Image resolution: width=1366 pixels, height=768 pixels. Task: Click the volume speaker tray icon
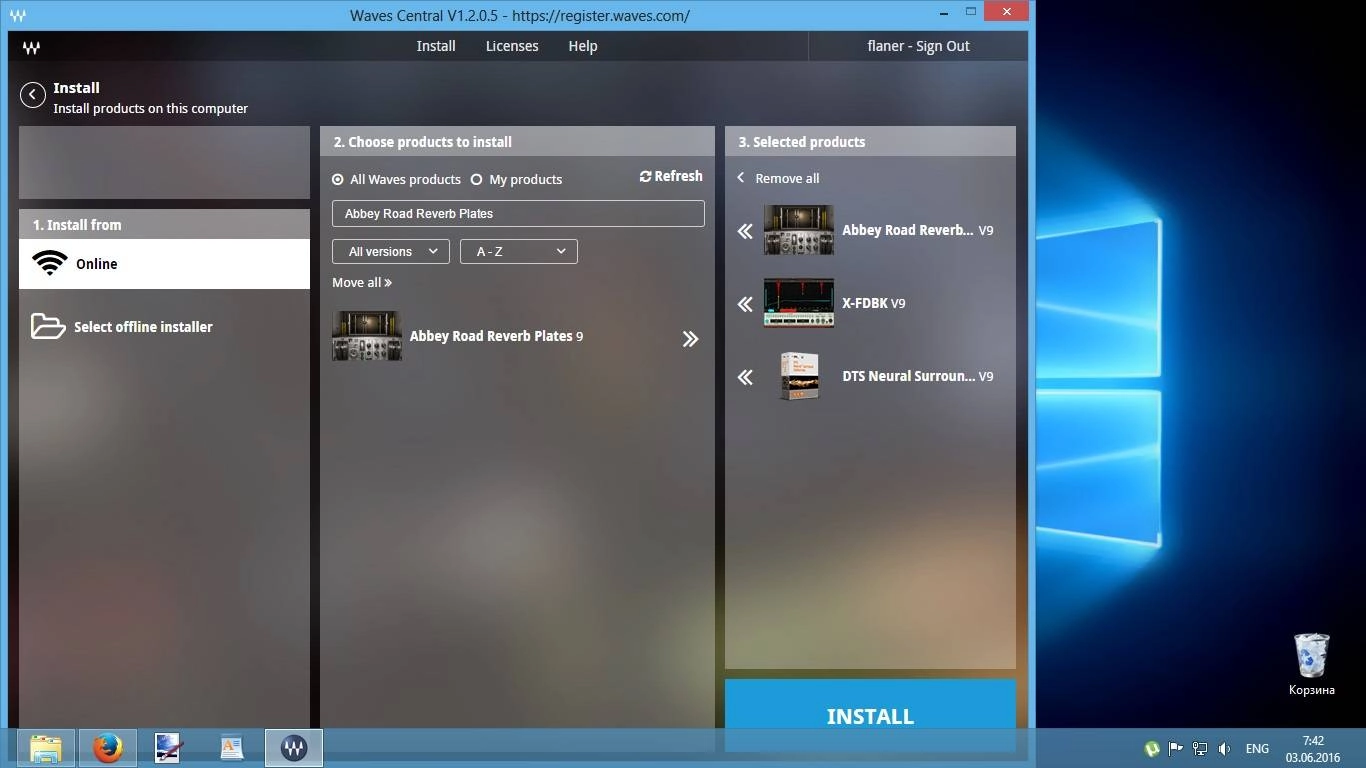tap(1225, 749)
